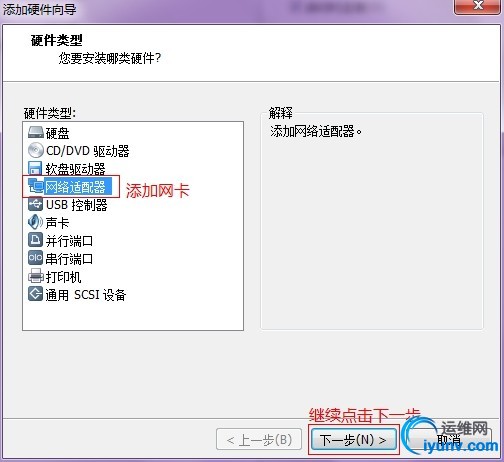
Task: Select 软盘驱动器 list entry
Action: pyautogui.click(x=75, y=169)
